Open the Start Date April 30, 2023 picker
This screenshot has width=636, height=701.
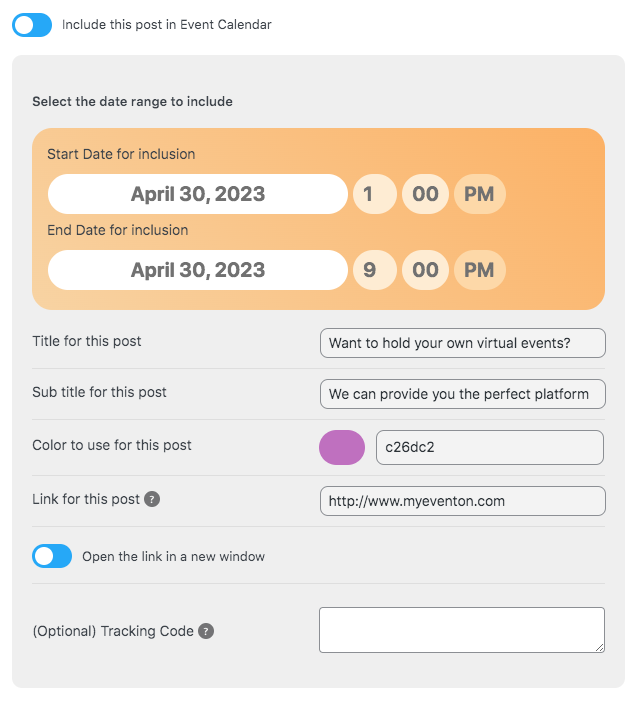(x=198, y=194)
